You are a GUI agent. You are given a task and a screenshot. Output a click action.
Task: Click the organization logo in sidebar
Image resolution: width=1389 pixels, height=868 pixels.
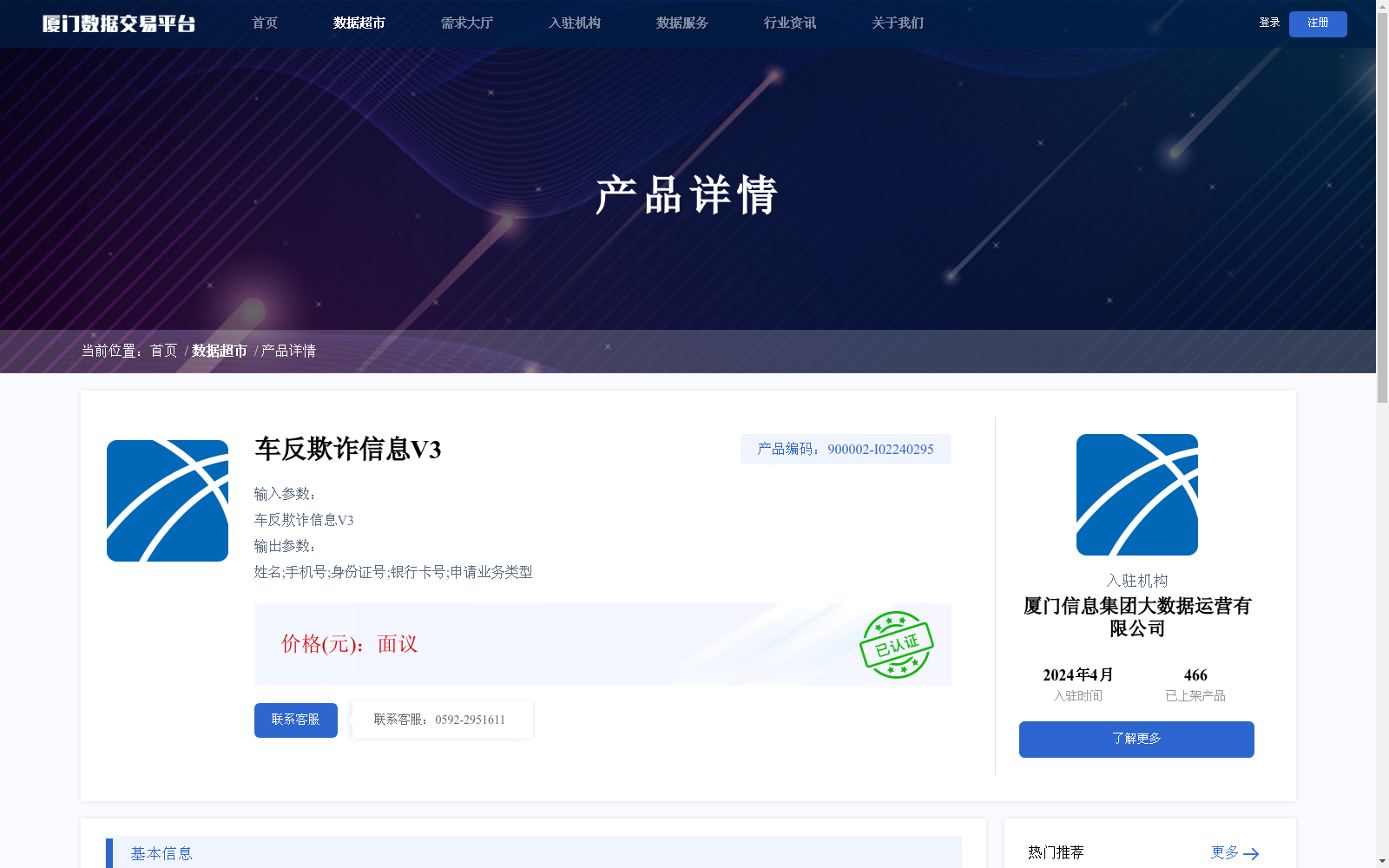point(1137,495)
